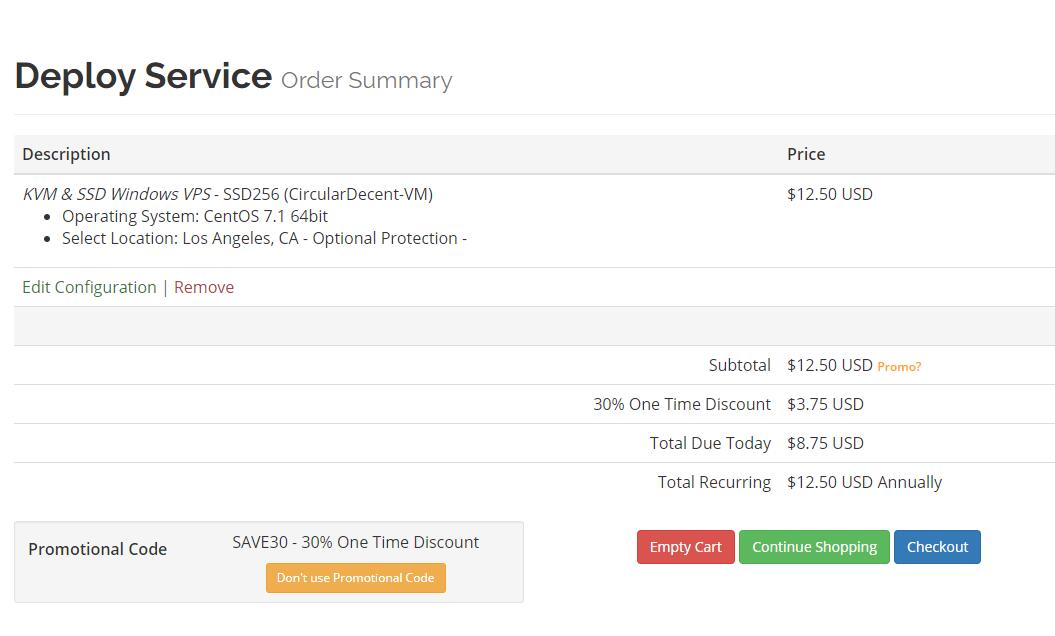The image size is (1055, 636).
Task: Click the Description column header
Action: pyautogui.click(x=66, y=154)
